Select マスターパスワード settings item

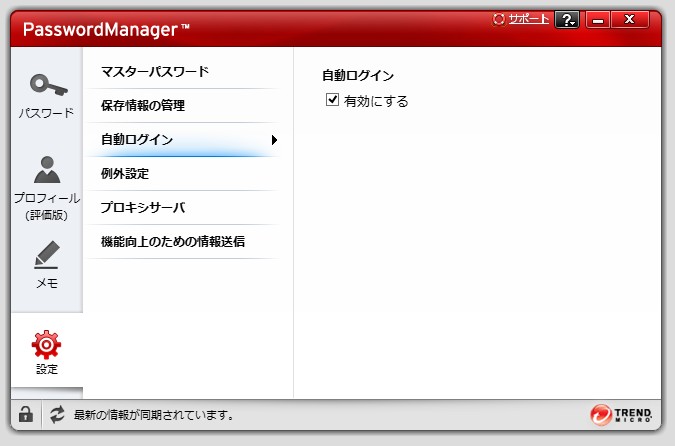(x=183, y=71)
